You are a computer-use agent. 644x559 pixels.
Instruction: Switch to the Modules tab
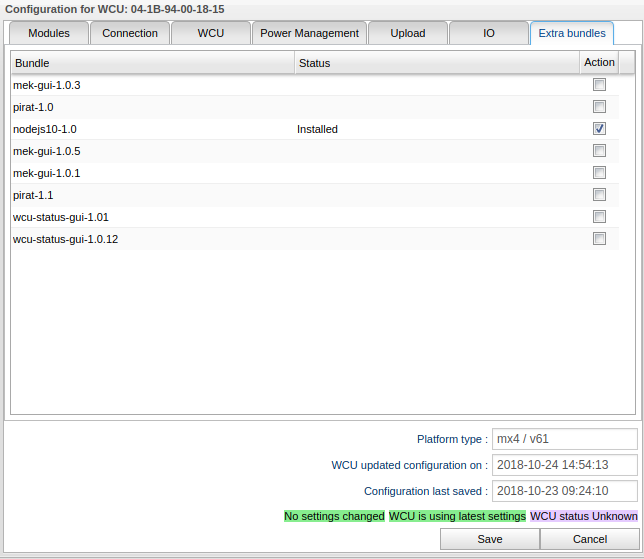pyautogui.click(x=49, y=33)
